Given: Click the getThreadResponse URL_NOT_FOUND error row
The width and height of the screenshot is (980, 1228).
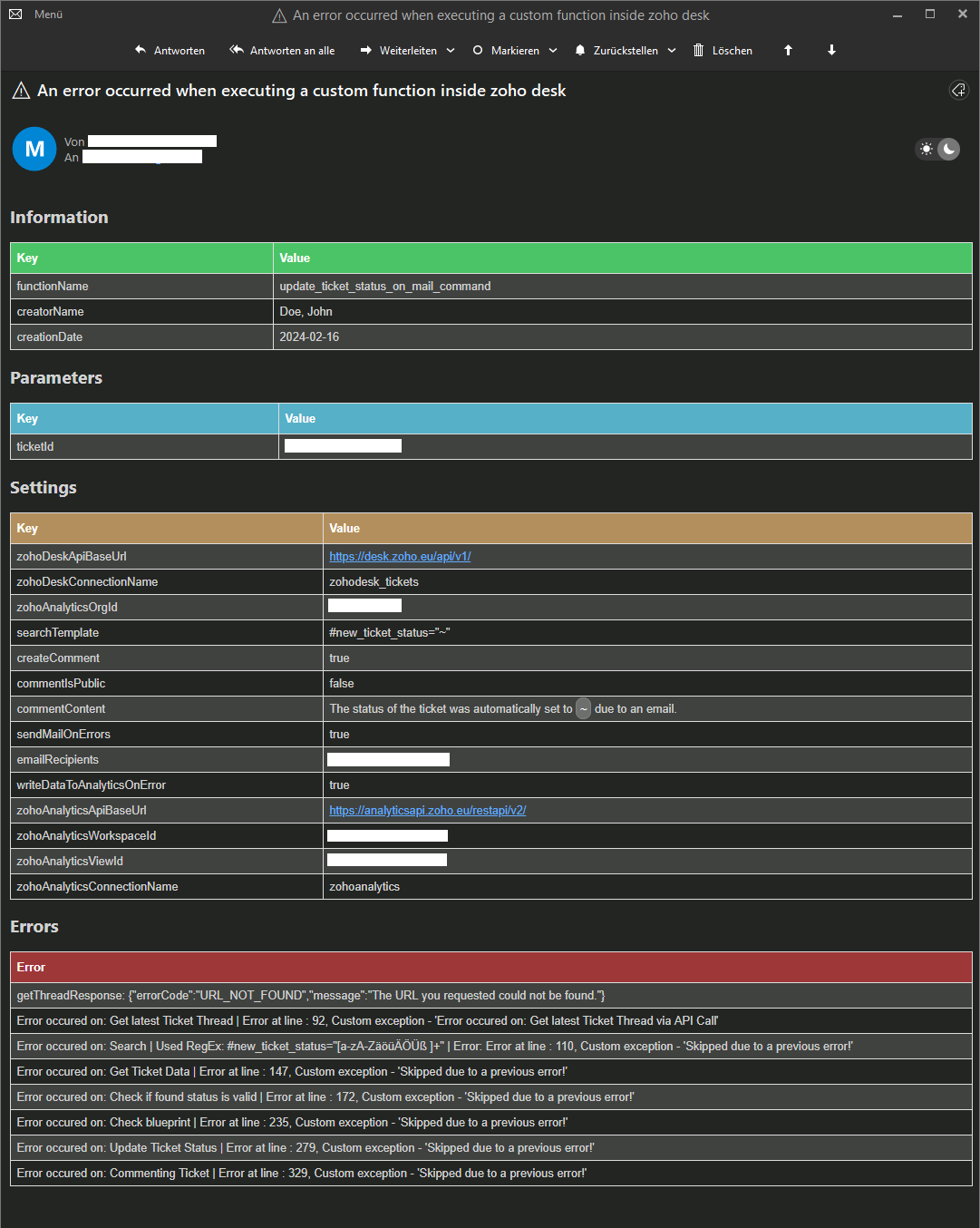Looking at the screenshot, I should tap(491, 995).
